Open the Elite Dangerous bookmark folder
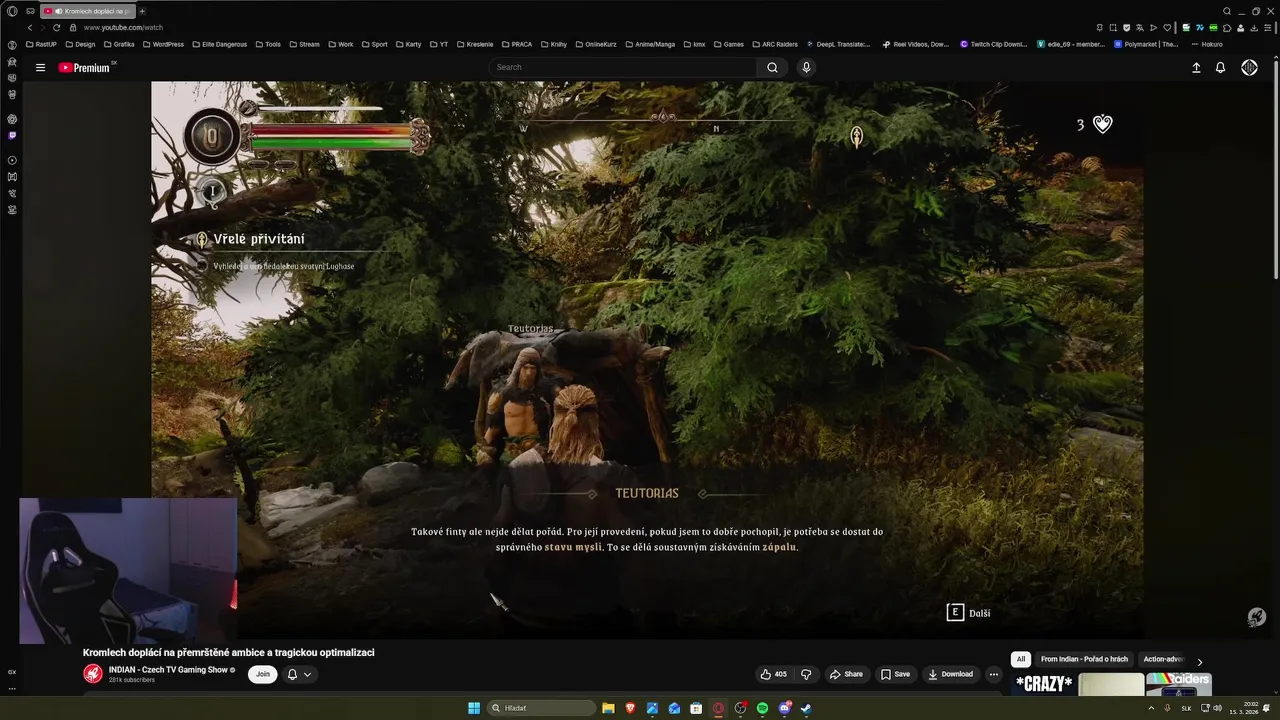Image resolution: width=1280 pixels, height=720 pixels. (219, 44)
